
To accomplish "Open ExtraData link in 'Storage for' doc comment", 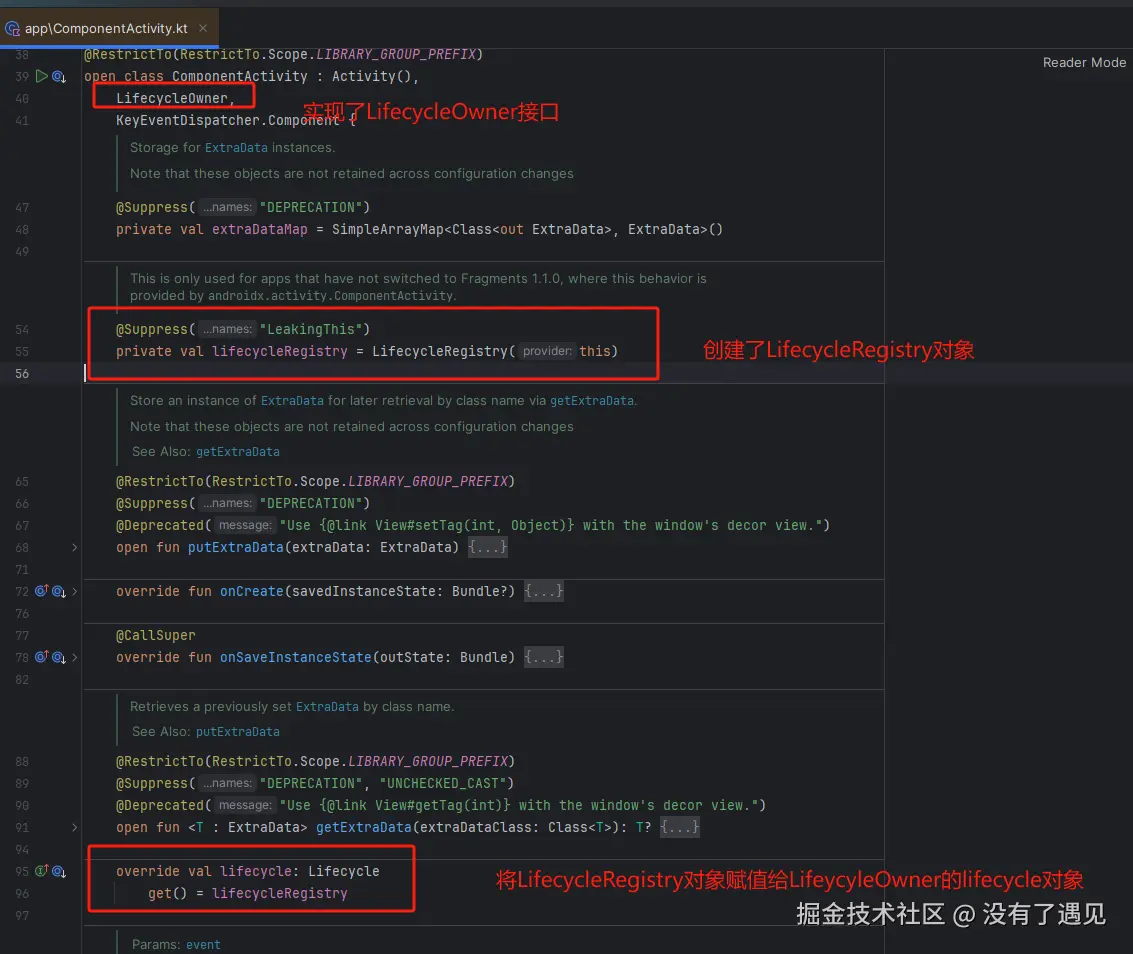I will pyautogui.click(x=236, y=147).
